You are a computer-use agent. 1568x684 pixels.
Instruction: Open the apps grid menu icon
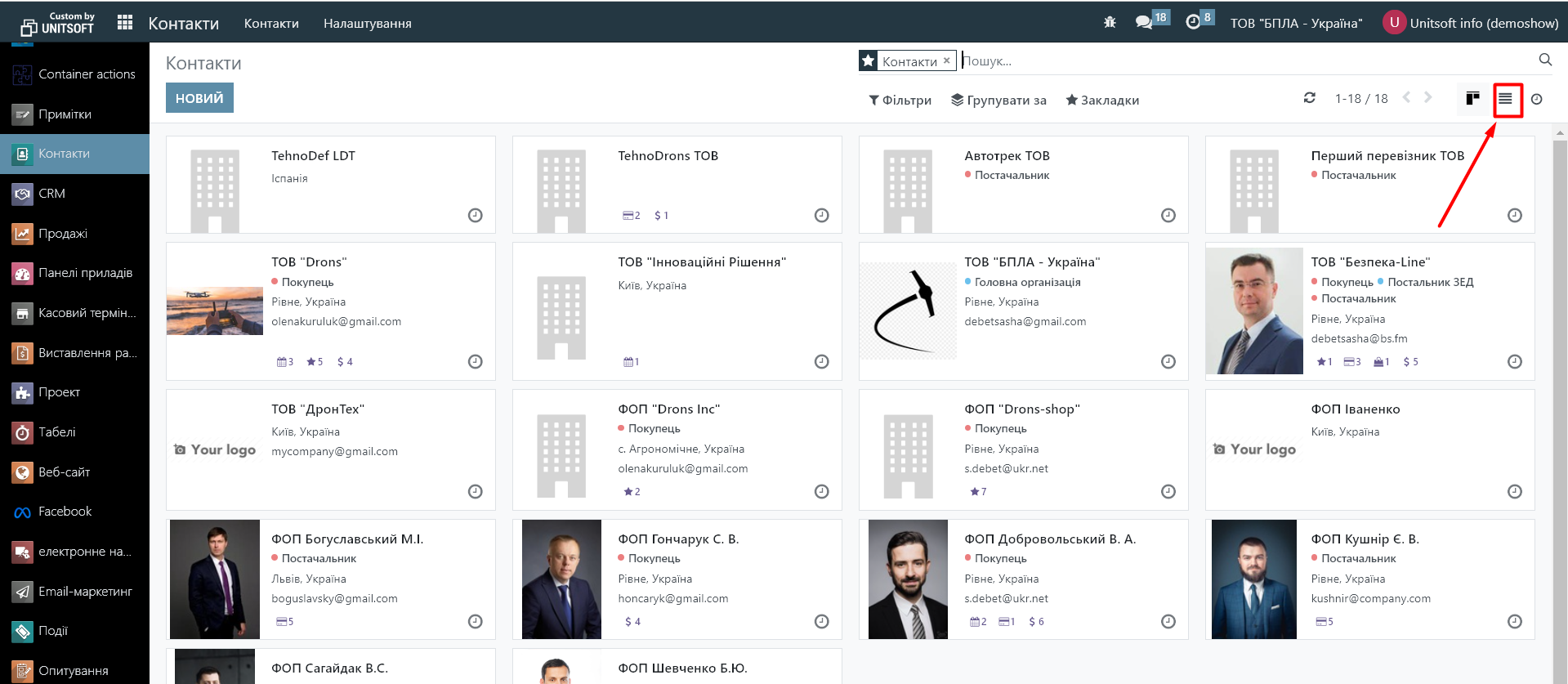point(124,23)
